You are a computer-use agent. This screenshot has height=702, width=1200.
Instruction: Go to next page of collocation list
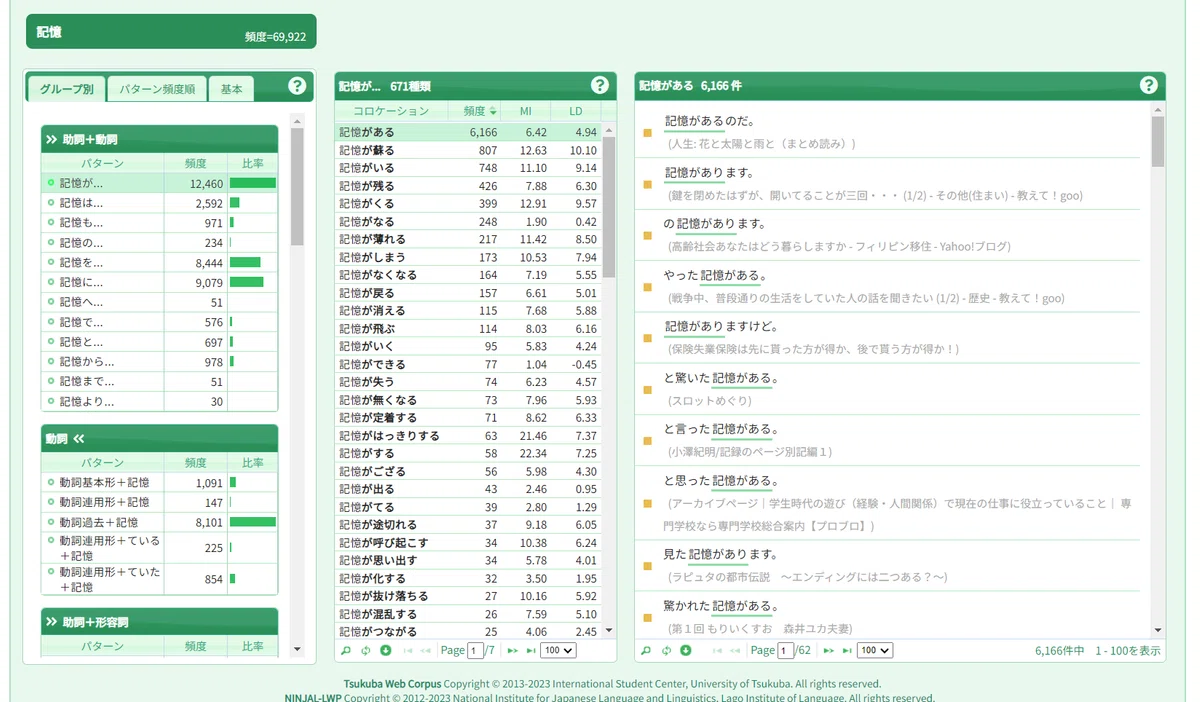coord(512,650)
